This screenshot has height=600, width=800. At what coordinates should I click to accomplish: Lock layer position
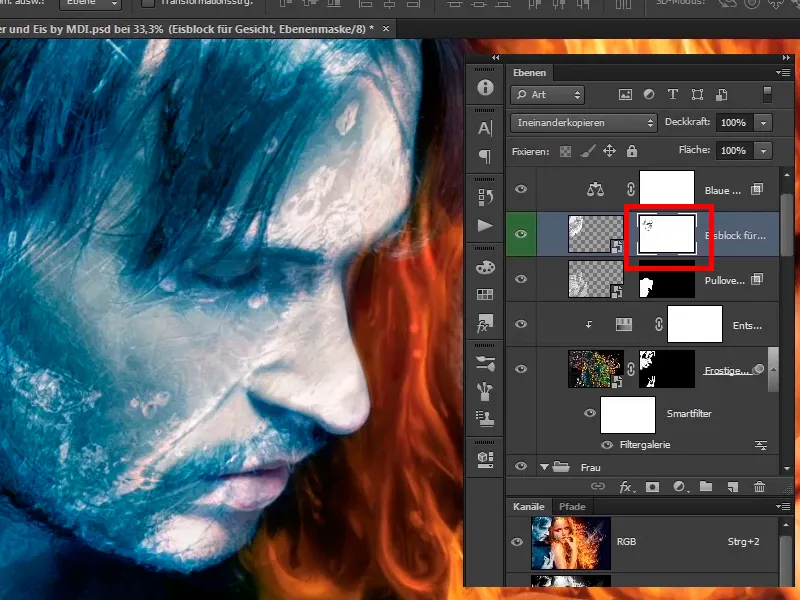pyautogui.click(x=609, y=151)
